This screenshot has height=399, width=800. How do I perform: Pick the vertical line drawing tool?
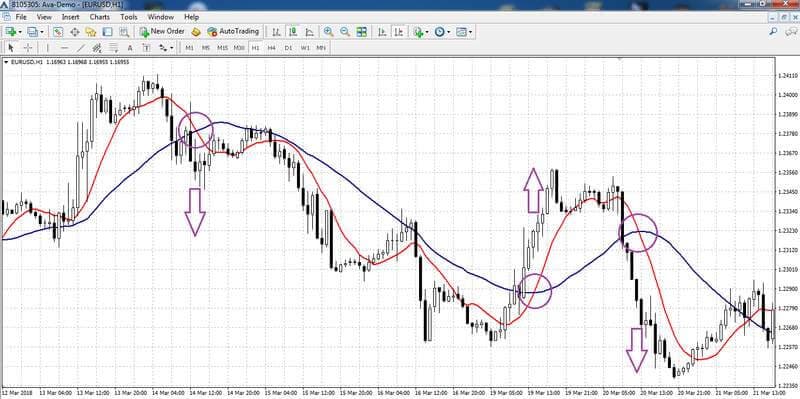click(x=48, y=47)
